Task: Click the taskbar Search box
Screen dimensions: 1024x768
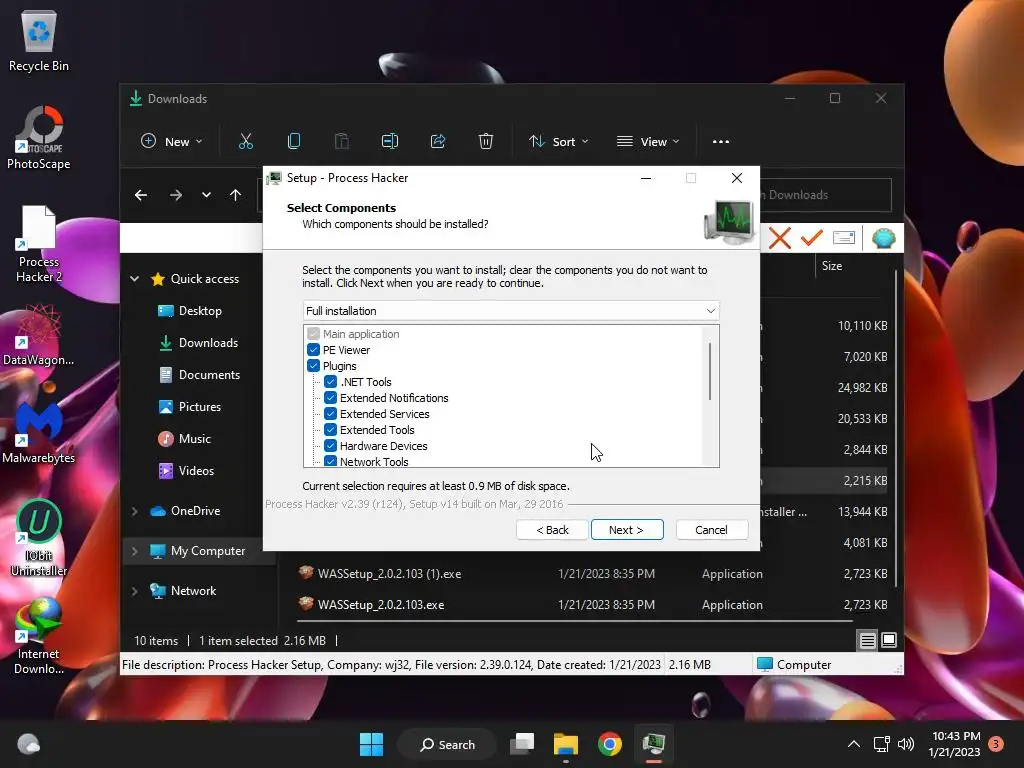Action: pos(447,744)
